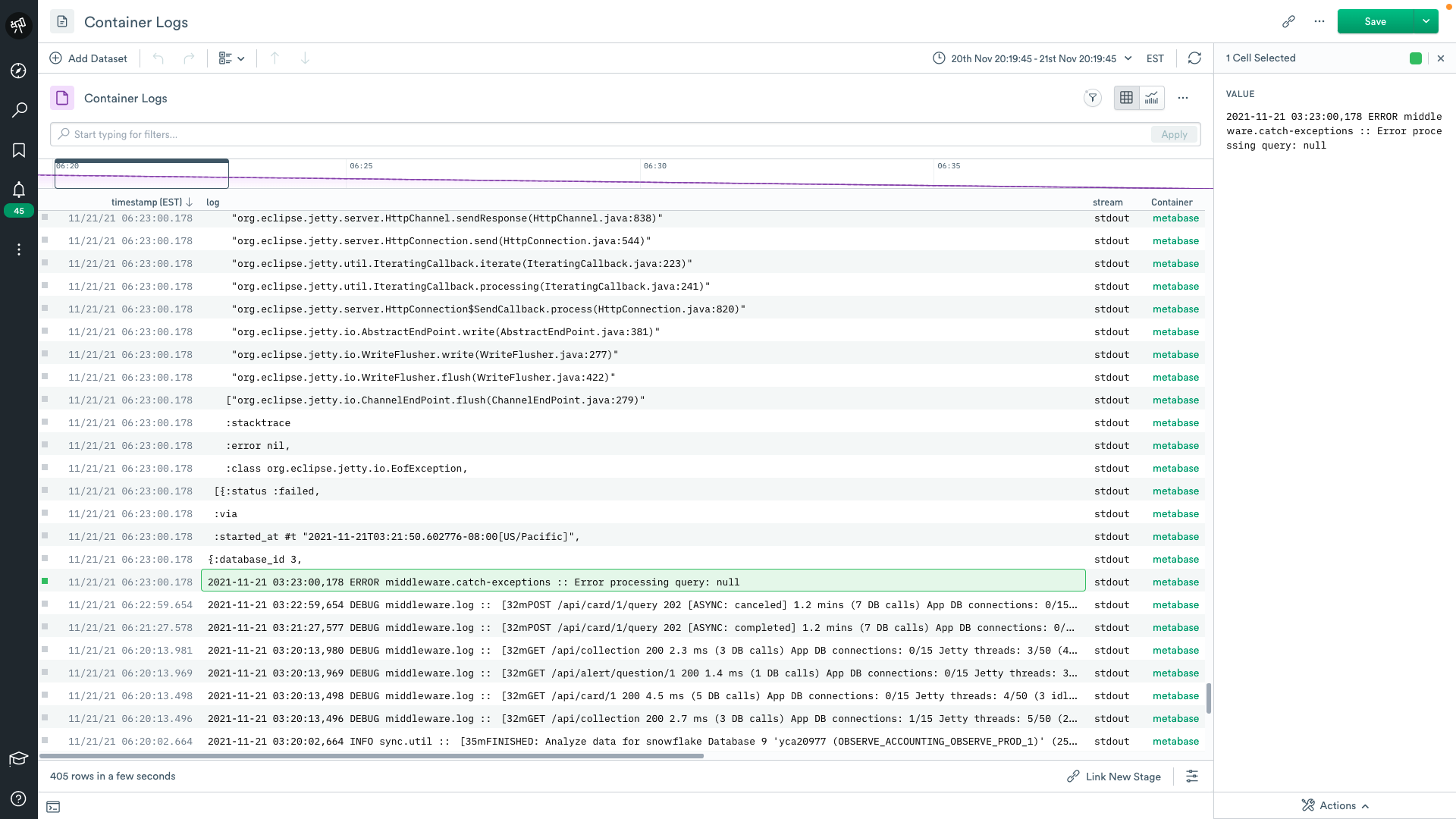The width and height of the screenshot is (1456, 819).
Task: Click the undo arrow
Action: pyautogui.click(x=158, y=58)
